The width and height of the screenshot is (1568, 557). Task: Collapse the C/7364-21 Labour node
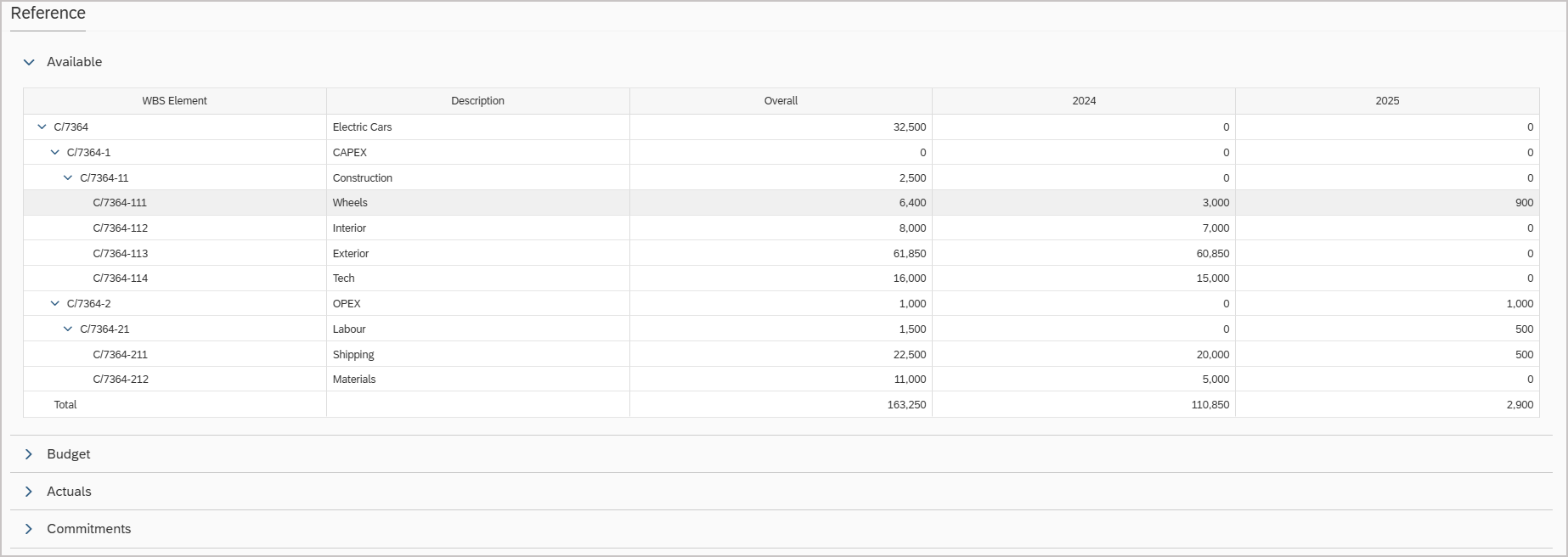(x=67, y=329)
